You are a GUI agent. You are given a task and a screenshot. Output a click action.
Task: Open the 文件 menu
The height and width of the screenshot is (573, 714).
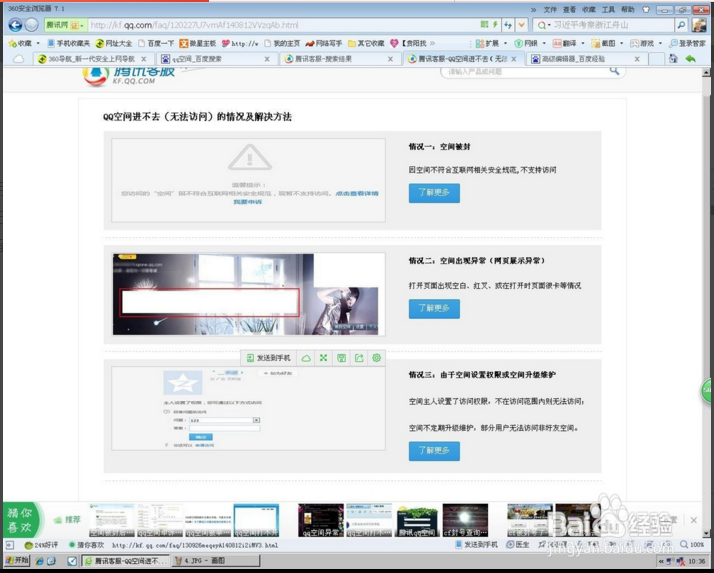tap(550, 9)
